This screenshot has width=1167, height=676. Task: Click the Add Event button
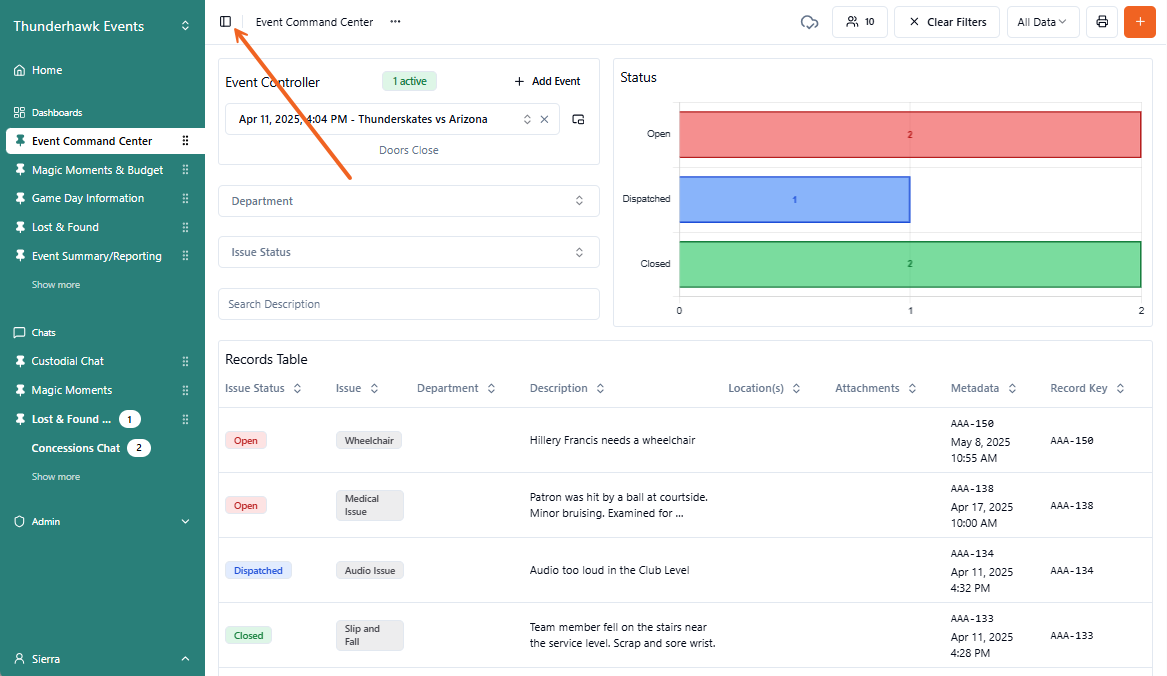(x=547, y=82)
